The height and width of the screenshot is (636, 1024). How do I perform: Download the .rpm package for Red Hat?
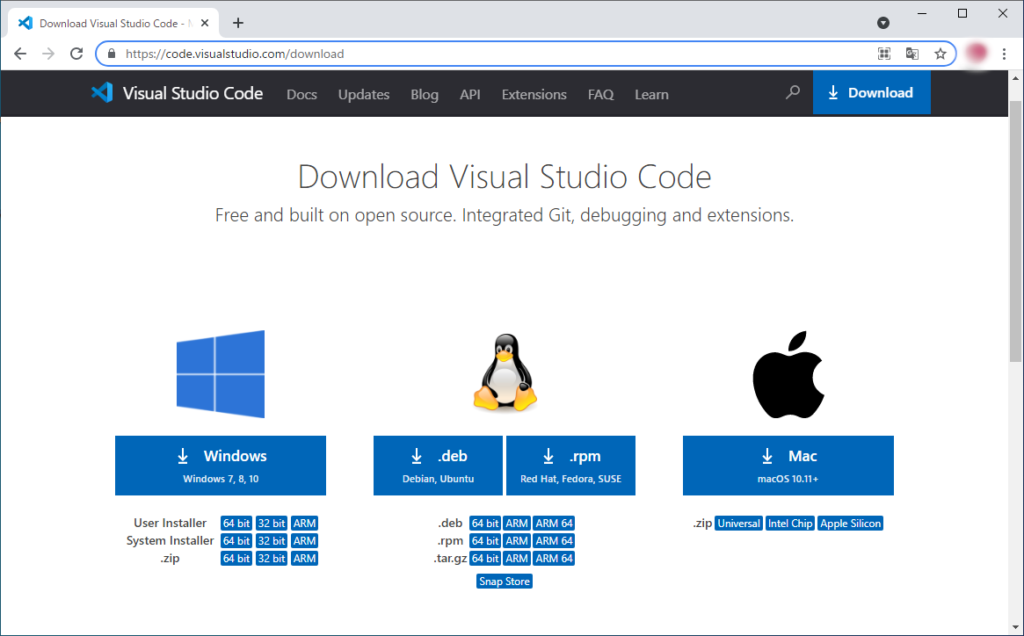coord(570,465)
